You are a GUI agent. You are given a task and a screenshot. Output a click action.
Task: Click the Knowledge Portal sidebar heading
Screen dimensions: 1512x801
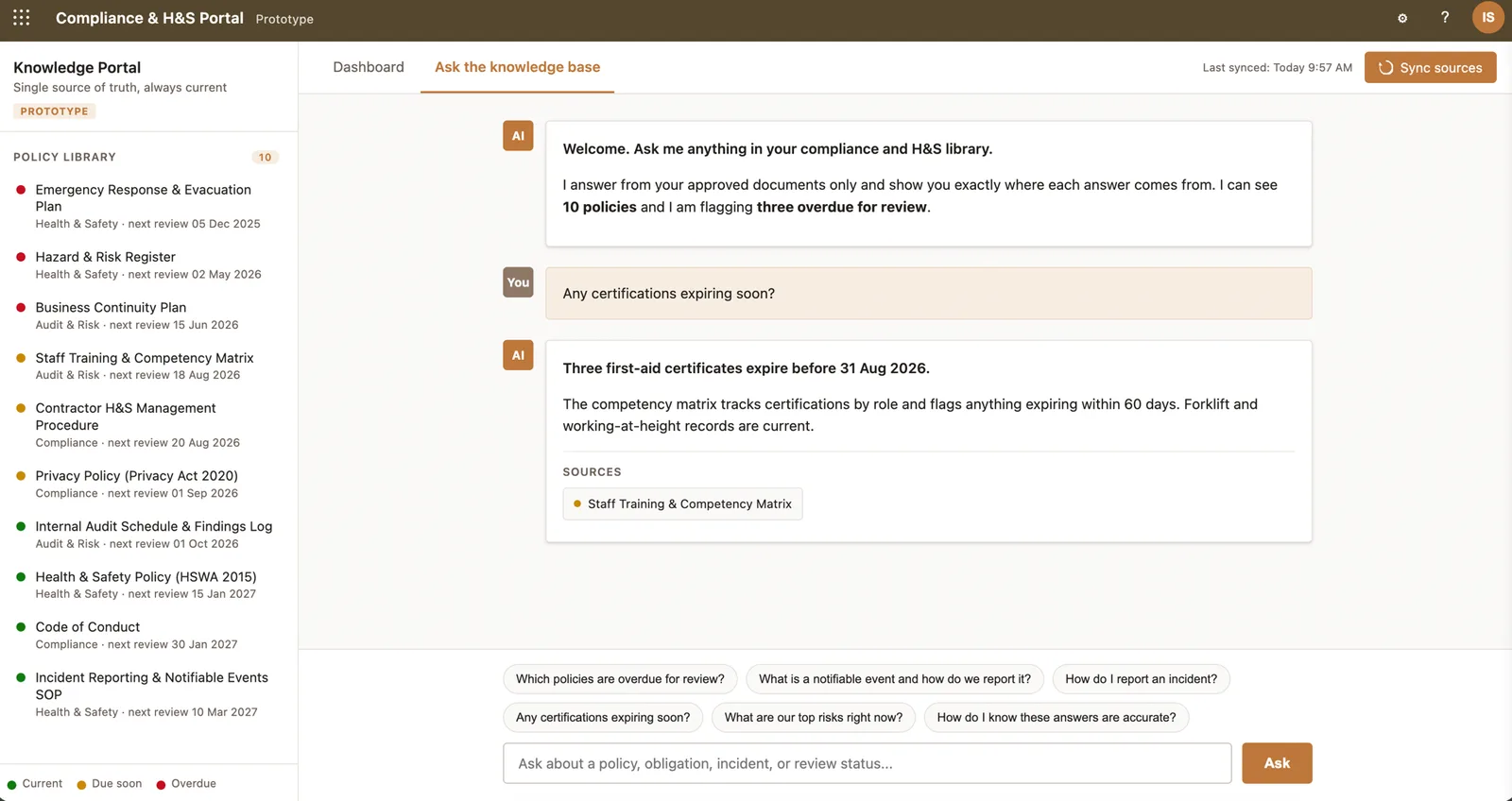77,68
